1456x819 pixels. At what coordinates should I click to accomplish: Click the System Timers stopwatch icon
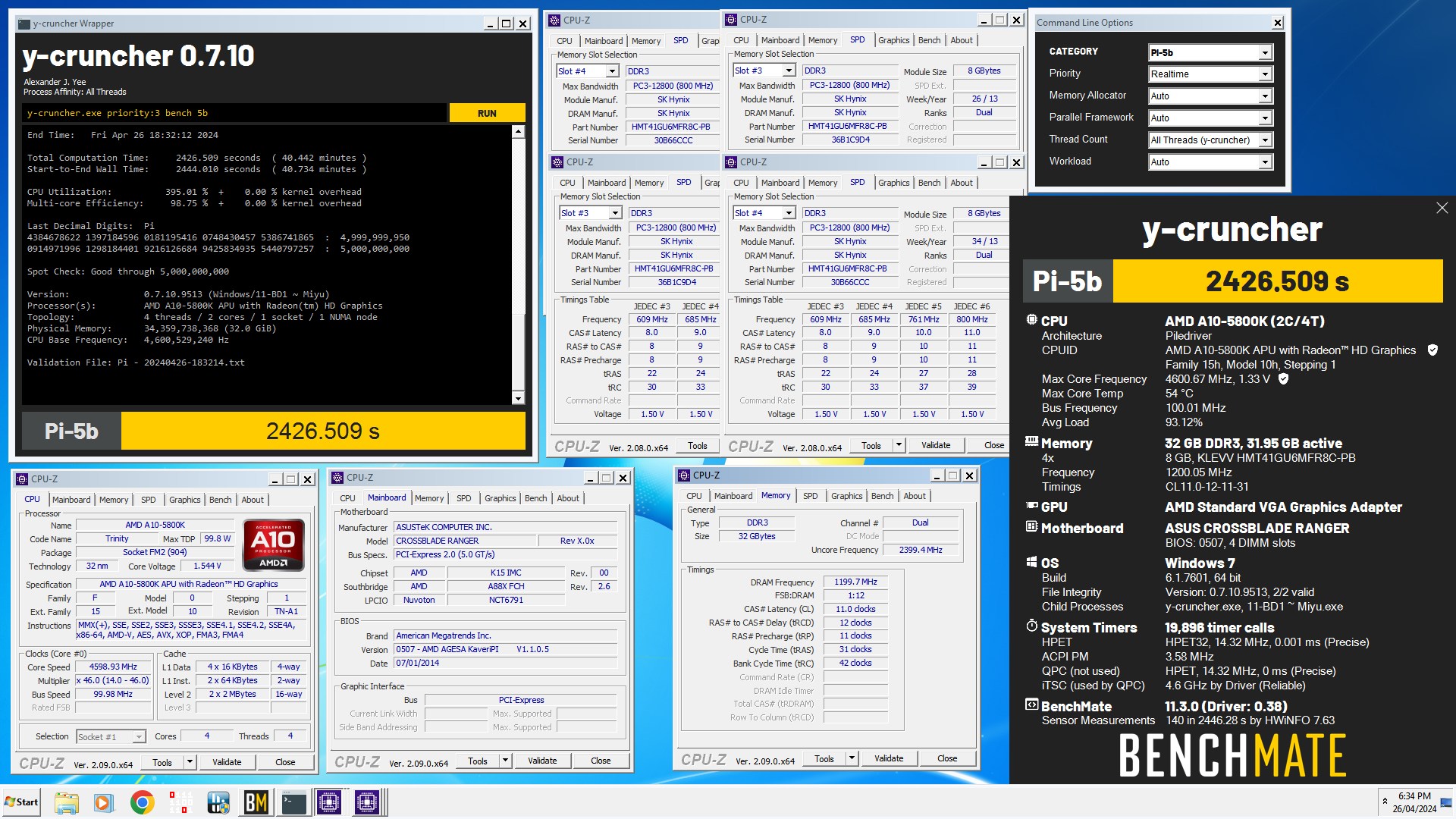point(1031,626)
